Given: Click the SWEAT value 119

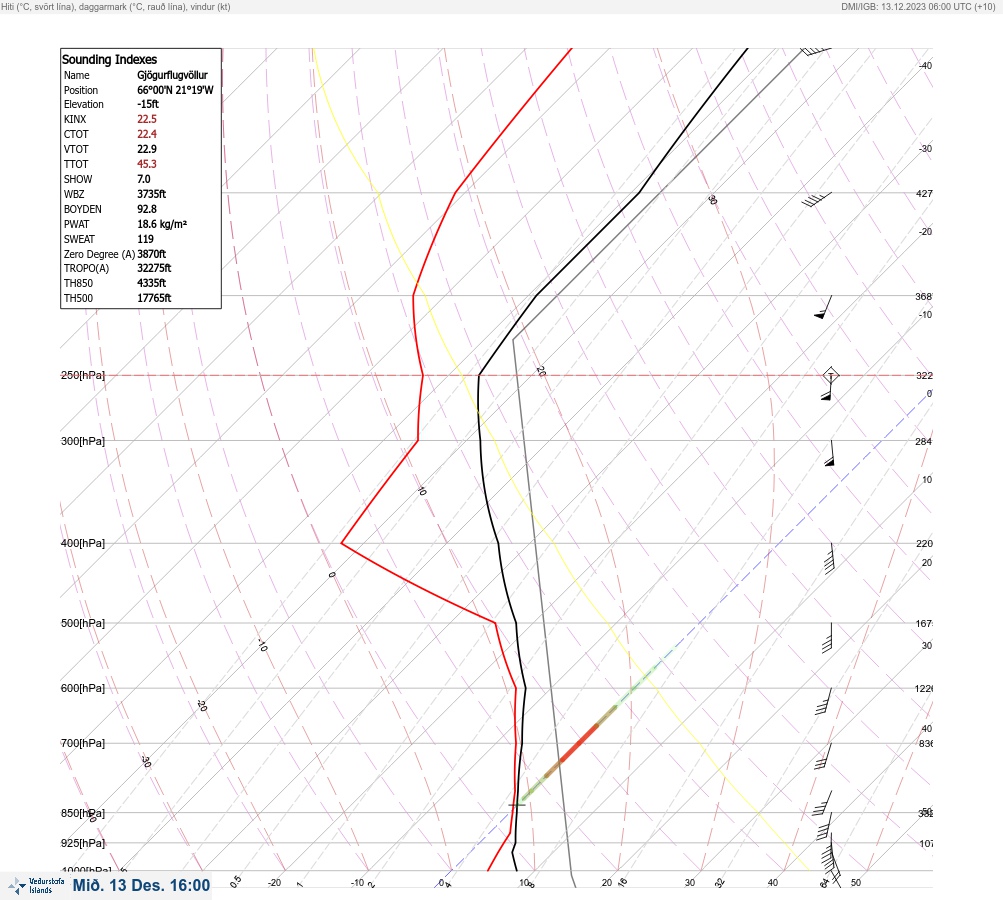Looking at the screenshot, I should (x=145, y=239).
